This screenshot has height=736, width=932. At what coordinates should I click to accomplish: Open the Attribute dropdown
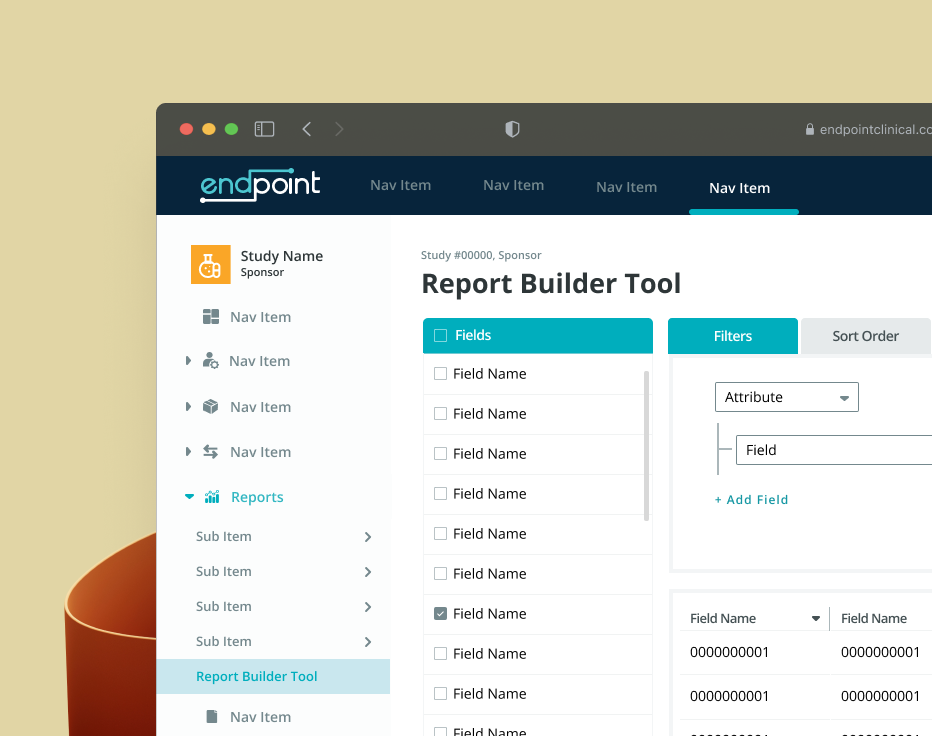coord(786,397)
